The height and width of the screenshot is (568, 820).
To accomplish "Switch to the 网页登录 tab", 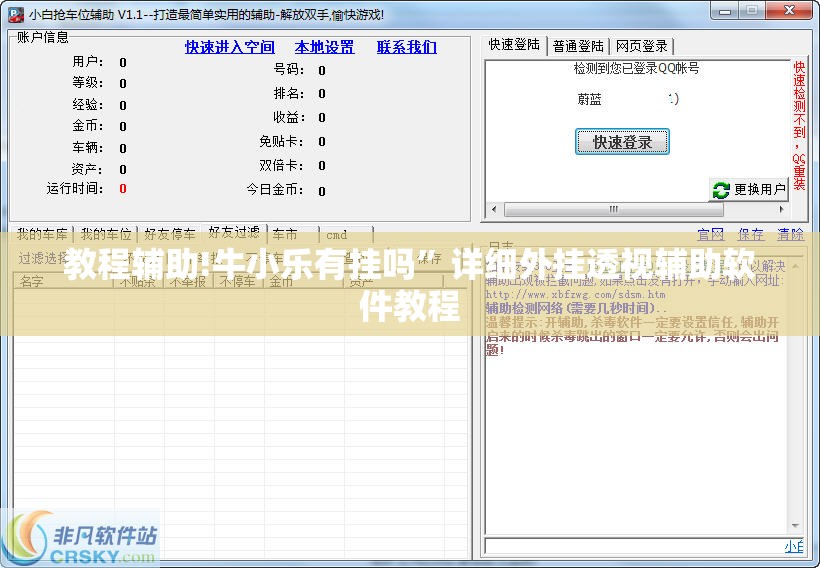I will coord(642,47).
